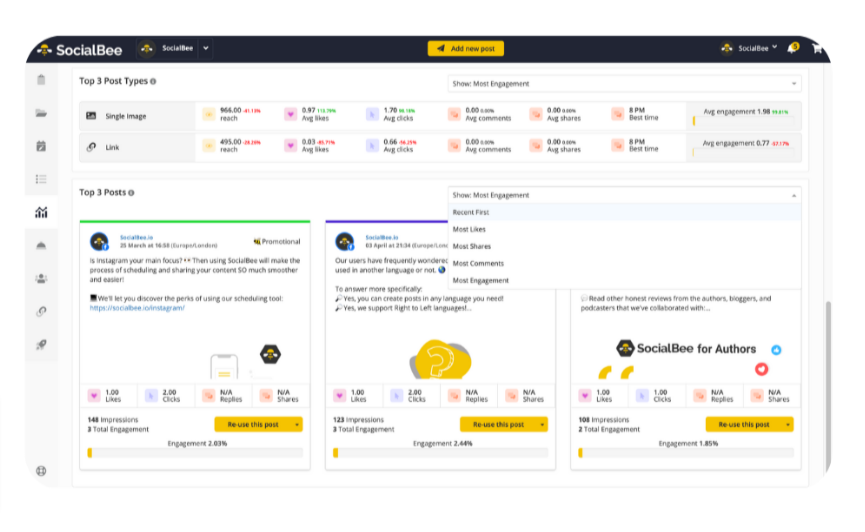865x532 pixels.
Task: Open the notifications bell icon
Action: (793, 48)
